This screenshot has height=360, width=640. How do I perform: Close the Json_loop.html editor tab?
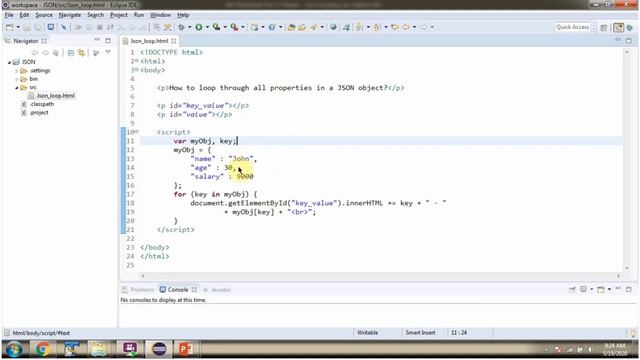coord(174,41)
